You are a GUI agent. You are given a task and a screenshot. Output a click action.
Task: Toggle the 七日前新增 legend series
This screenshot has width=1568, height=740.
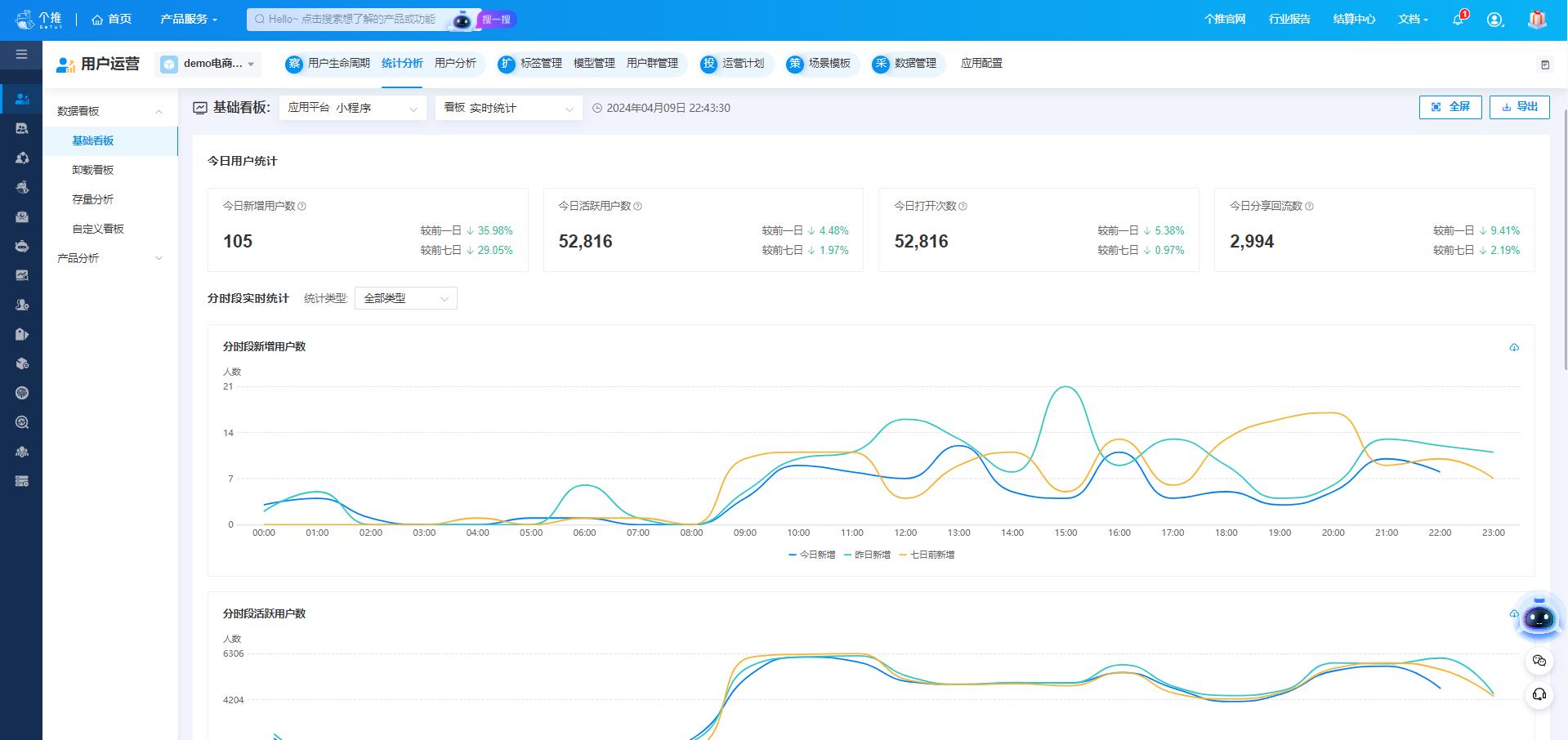[x=927, y=555]
